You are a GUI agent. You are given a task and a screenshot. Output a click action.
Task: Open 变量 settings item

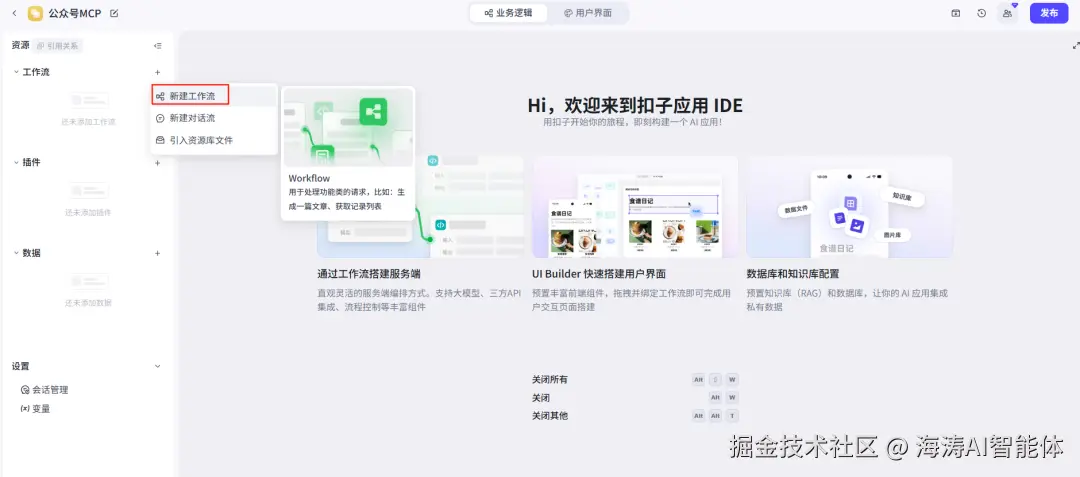(36, 409)
